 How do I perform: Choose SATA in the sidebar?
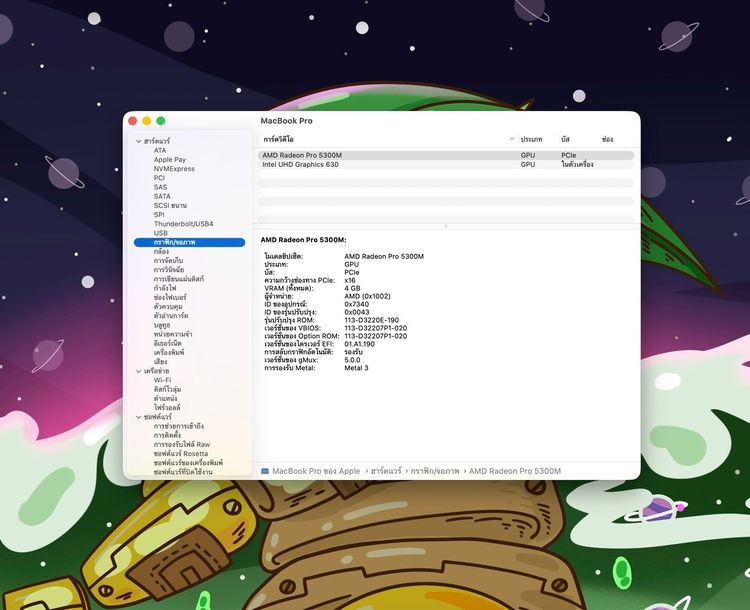pyautogui.click(x=162, y=196)
